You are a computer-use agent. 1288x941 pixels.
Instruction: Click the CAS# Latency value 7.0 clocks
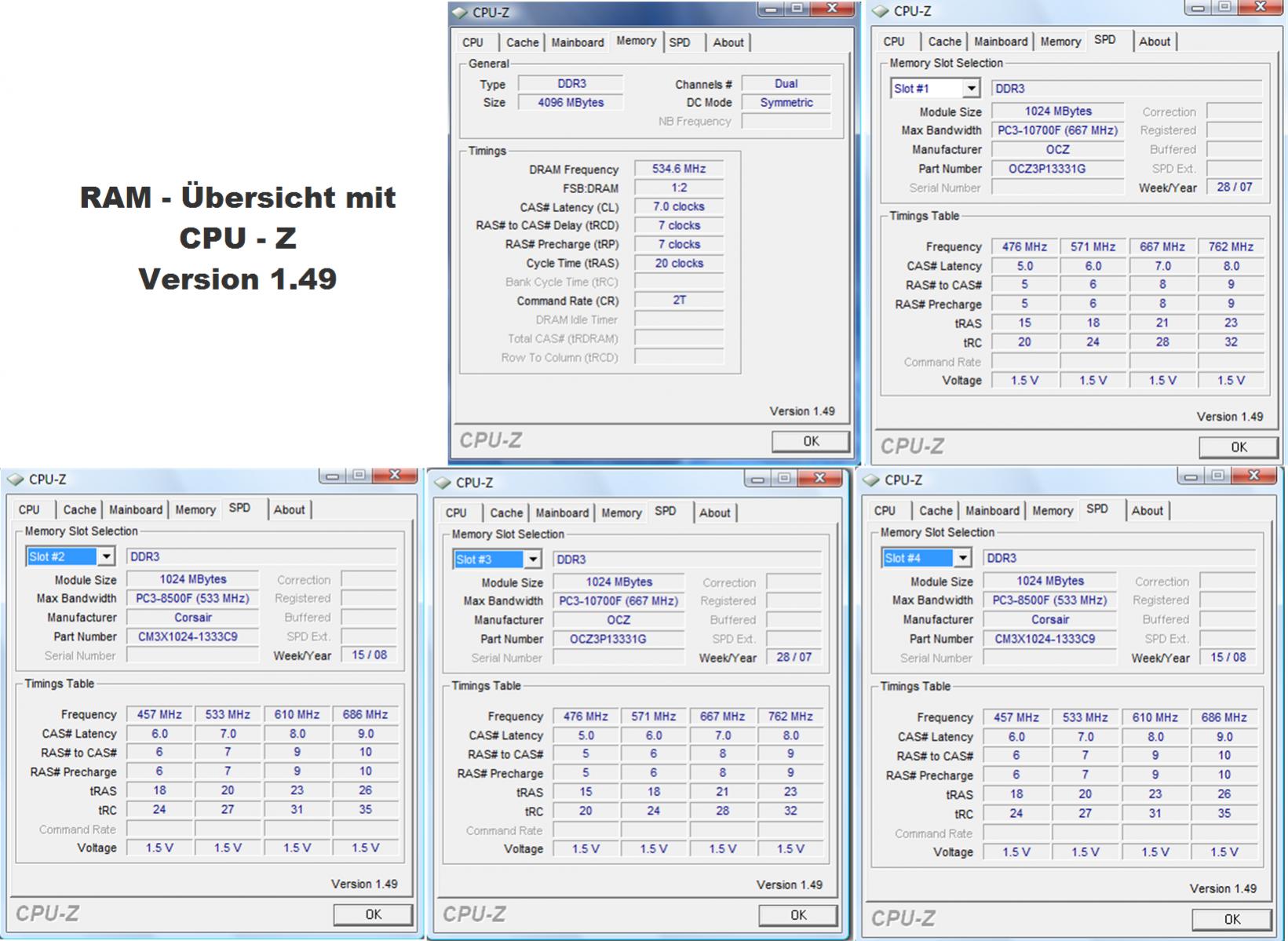[679, 206]
